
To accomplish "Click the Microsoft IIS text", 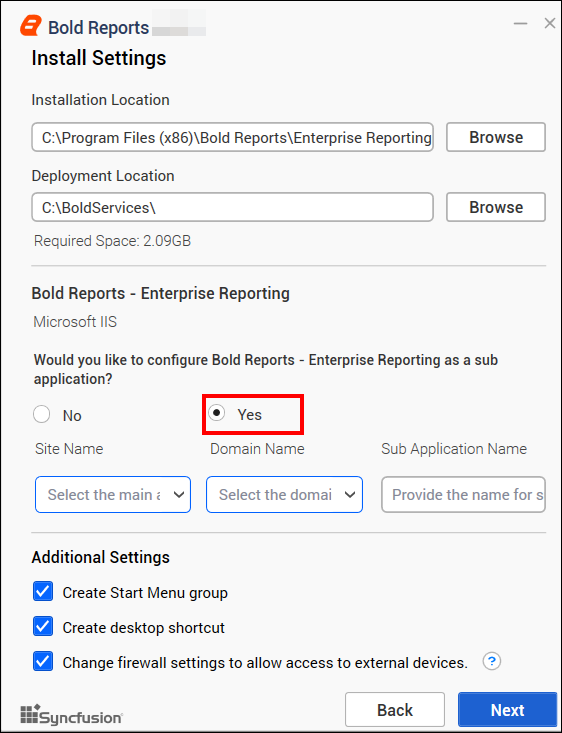I will pos(75,322).
